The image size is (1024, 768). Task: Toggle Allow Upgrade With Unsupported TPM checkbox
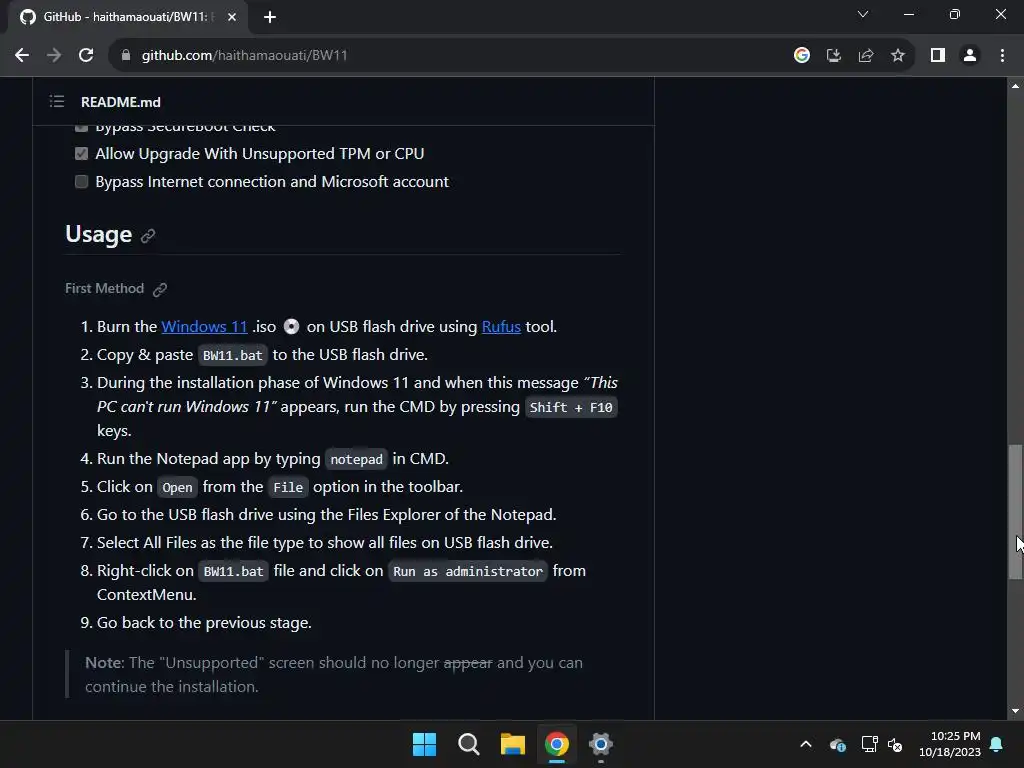[82, 153]
